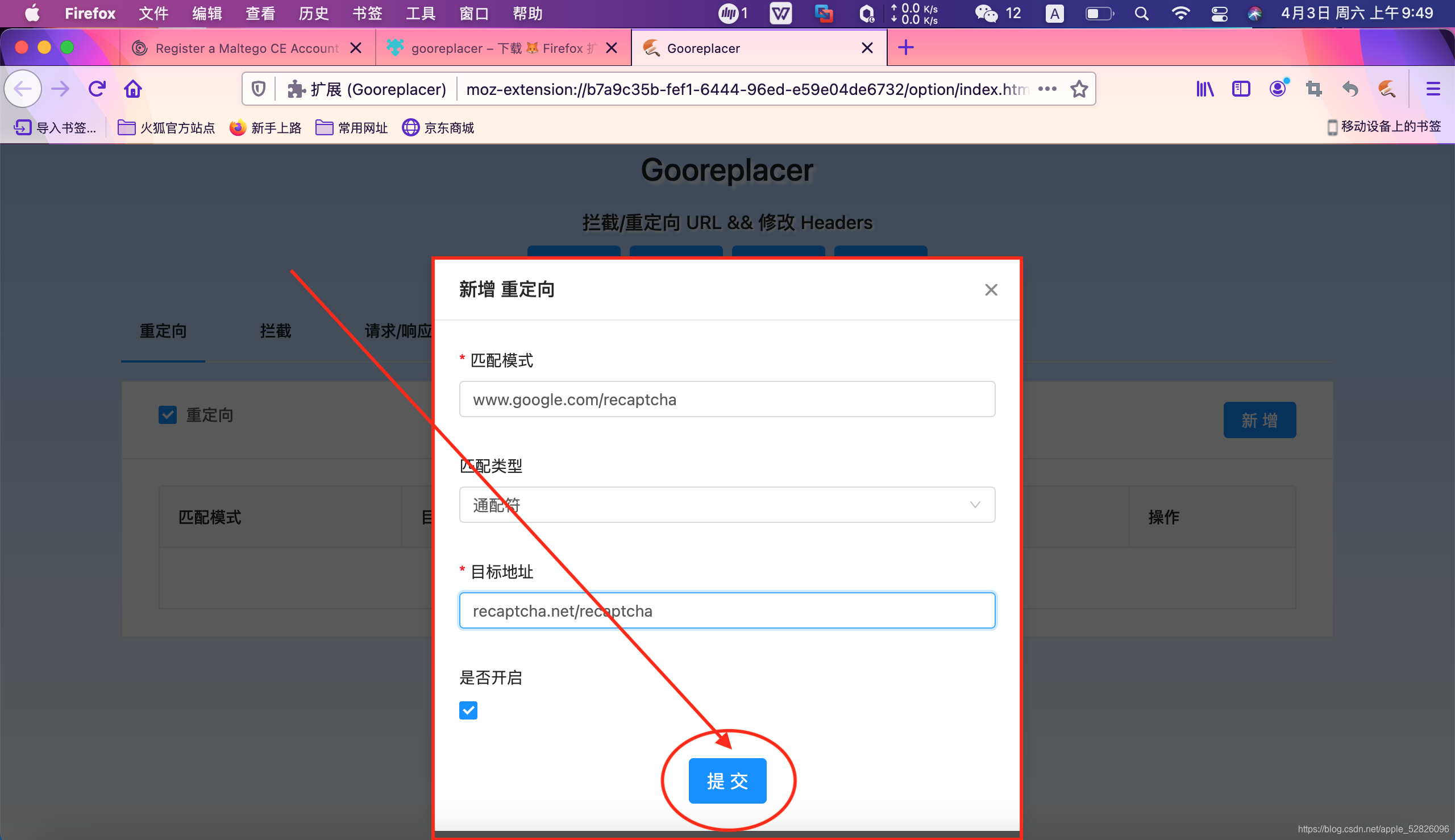Image resolution: width=1455 pixels, height=840 pixels.
Task: Open the Firefox account icon
Action: tap(1278, 88)
